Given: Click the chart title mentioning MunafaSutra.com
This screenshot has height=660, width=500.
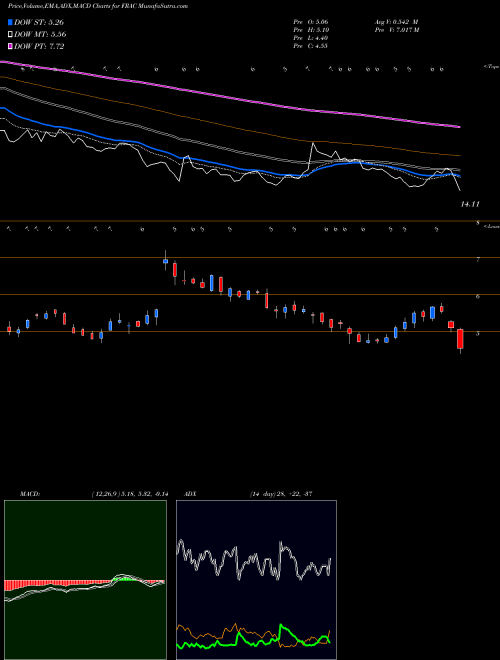Looking at the screenshot, I should tap(98, 6).
